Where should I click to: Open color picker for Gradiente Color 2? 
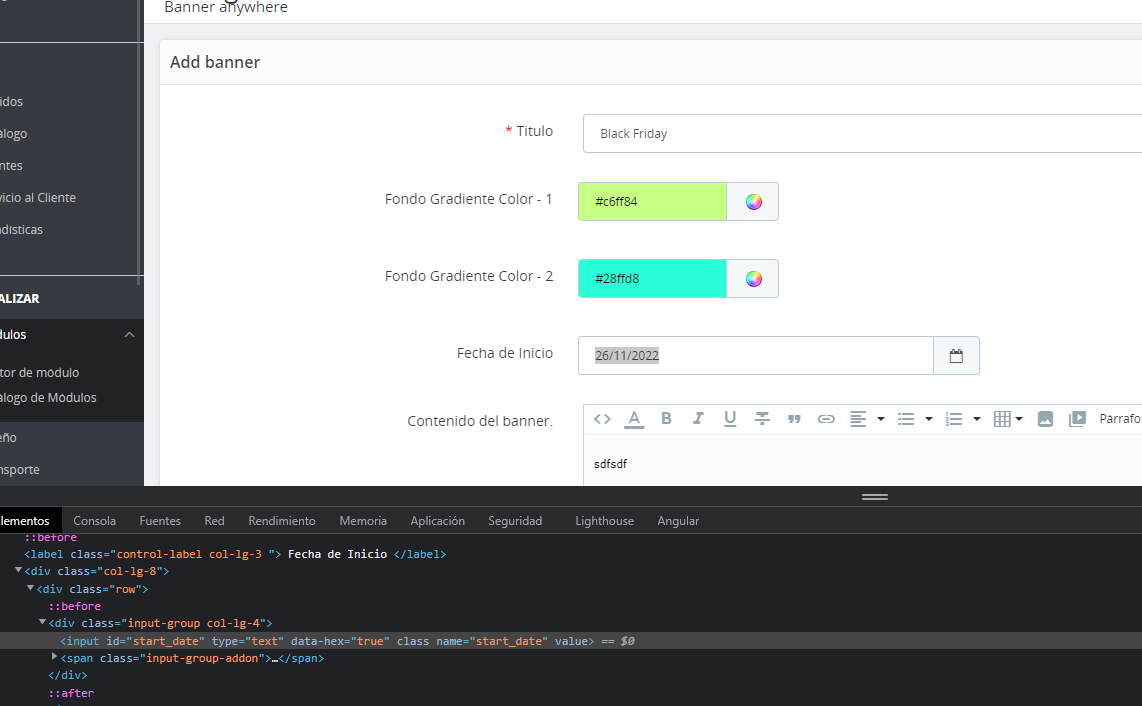point(753,279)
